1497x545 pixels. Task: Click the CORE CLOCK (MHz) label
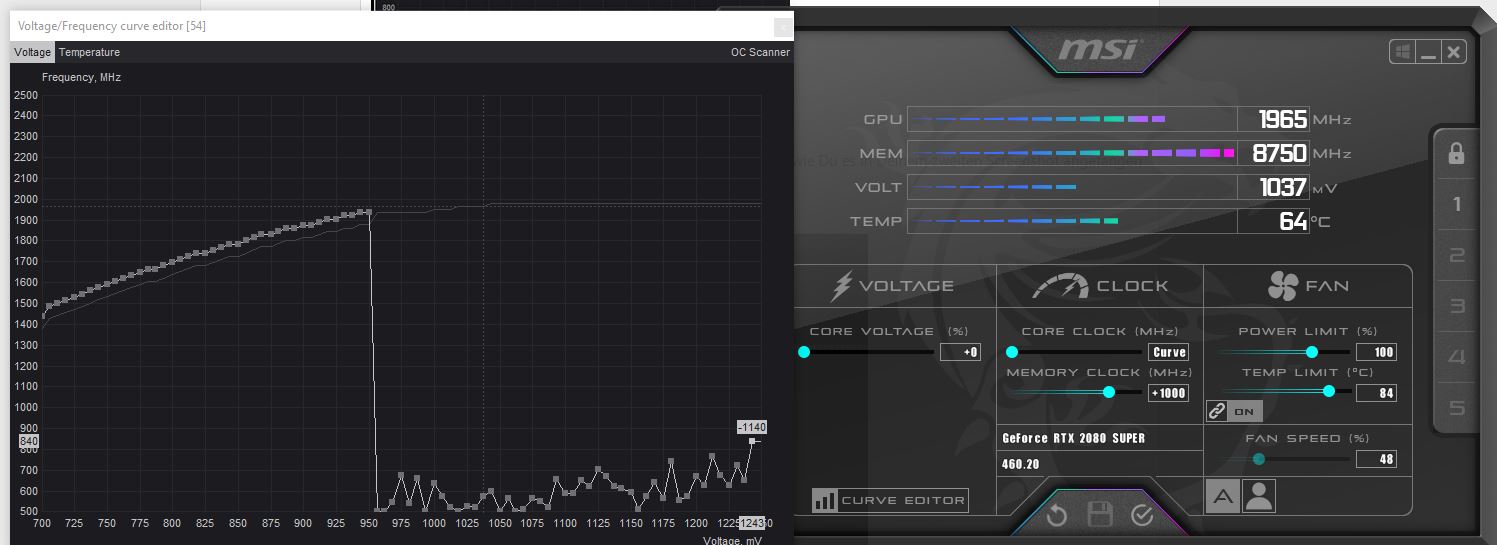[x=1100, y=331]
